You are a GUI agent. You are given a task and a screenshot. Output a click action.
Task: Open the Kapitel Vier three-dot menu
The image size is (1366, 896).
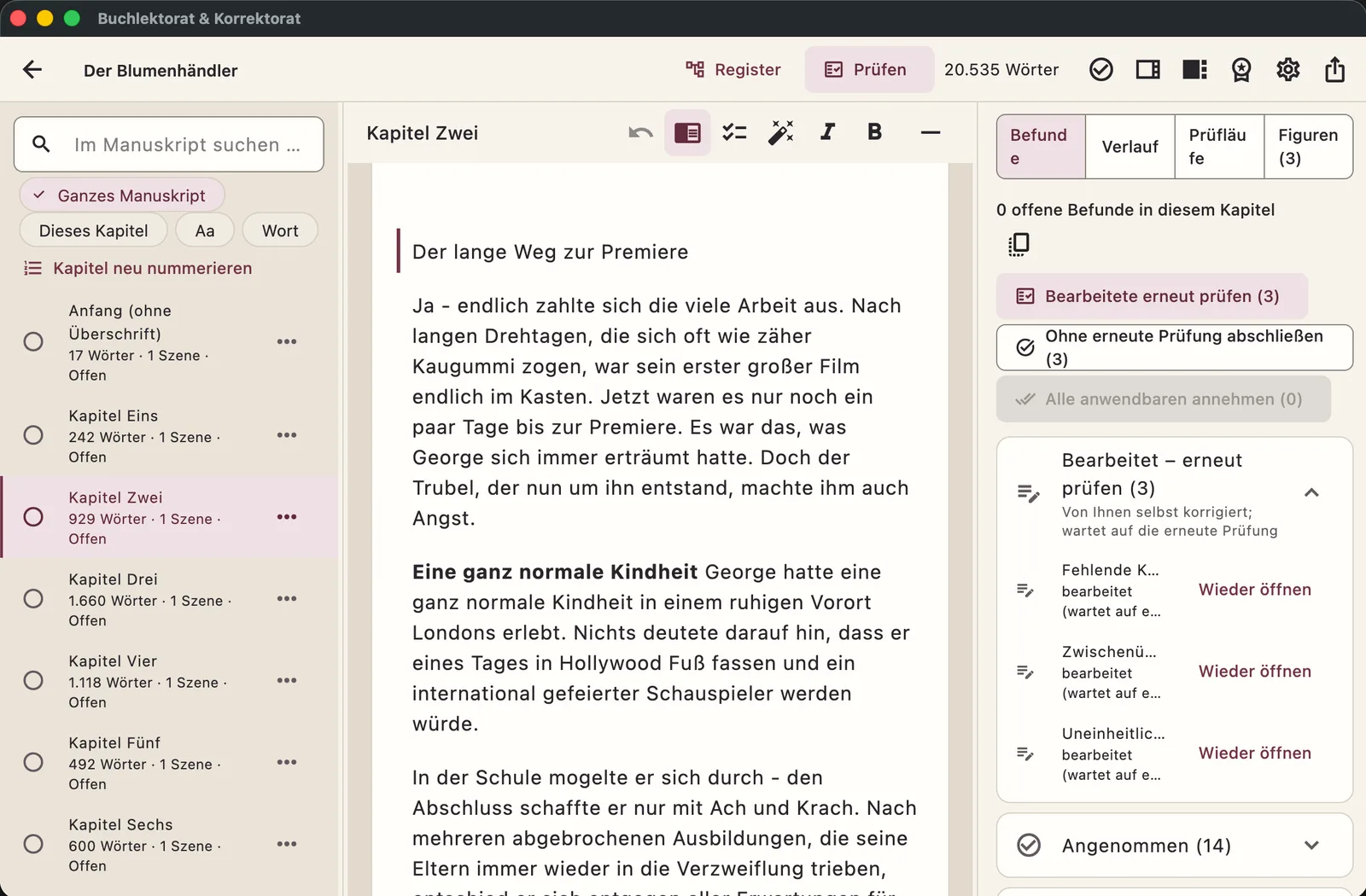(287, 681)
